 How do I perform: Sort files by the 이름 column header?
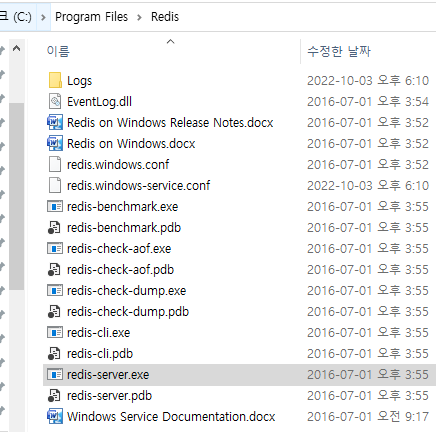58,51
